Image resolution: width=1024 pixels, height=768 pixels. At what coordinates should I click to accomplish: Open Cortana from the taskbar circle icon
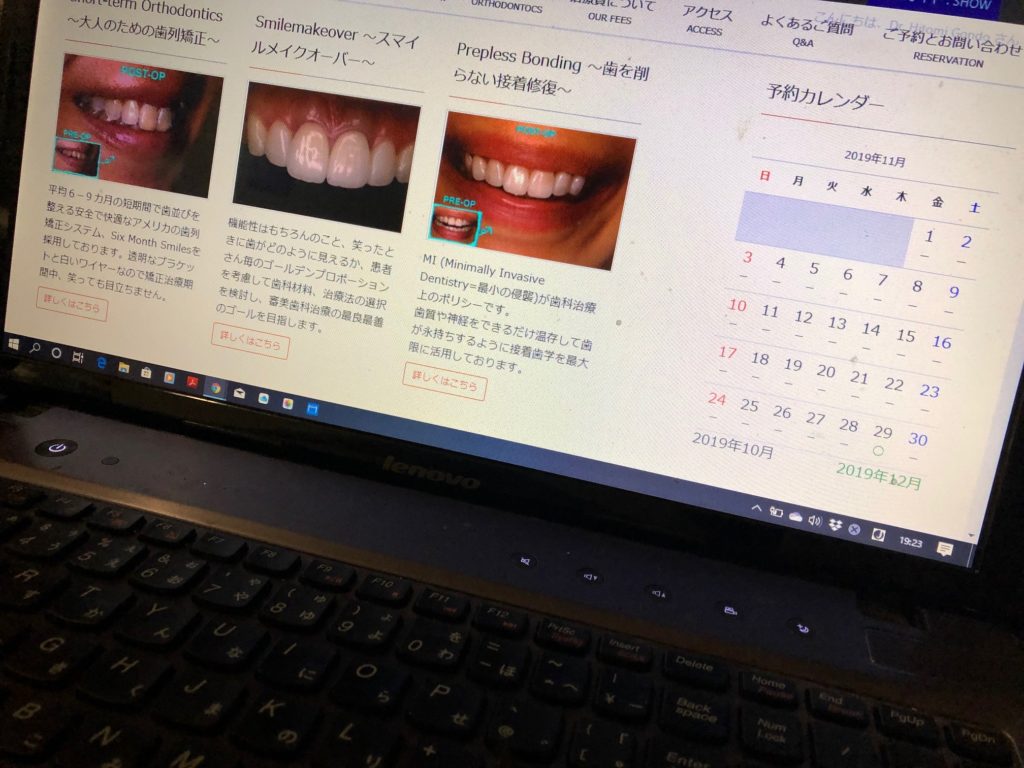click(56, 353)
